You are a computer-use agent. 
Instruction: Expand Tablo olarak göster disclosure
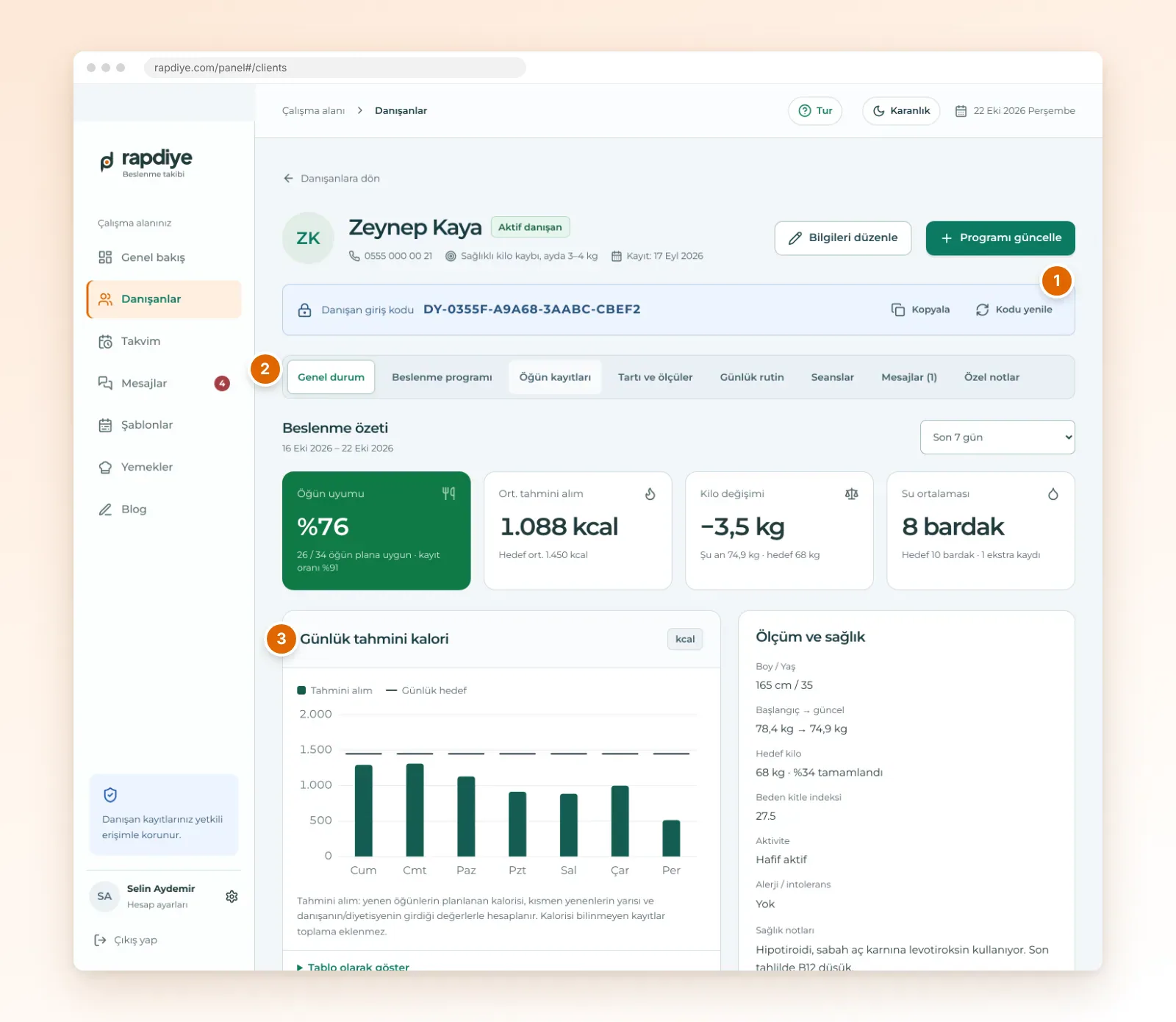coord(353,967)
